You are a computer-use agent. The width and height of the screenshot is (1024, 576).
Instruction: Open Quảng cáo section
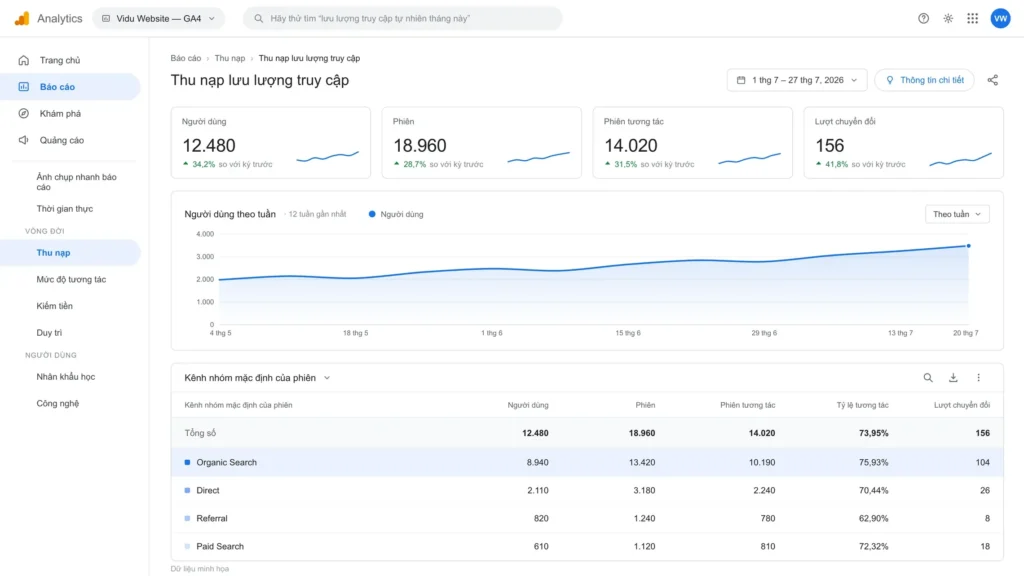click(71, 140)
